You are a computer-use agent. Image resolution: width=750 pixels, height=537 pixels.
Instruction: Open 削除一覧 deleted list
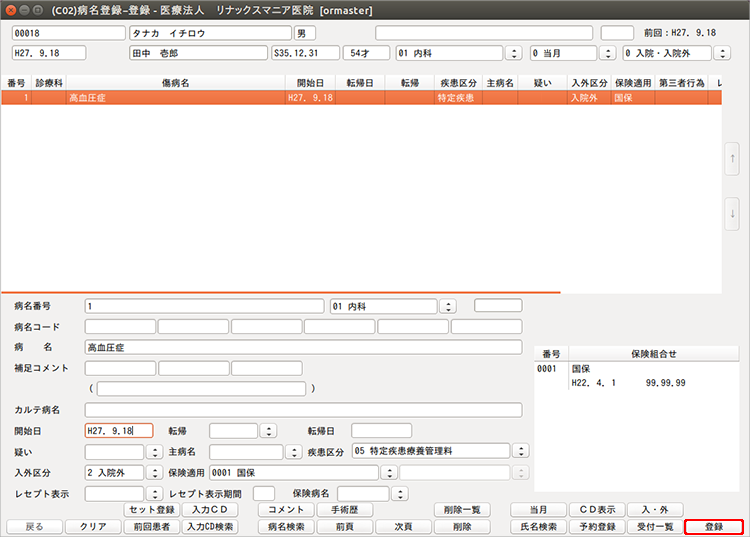(x=462, y=510)
